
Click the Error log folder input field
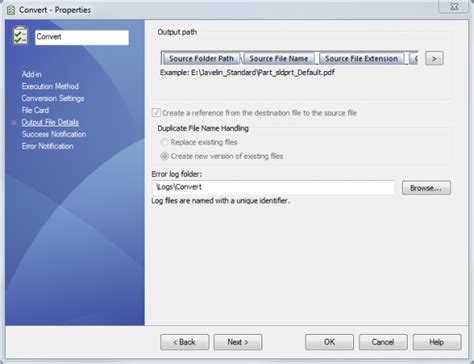(x=273, y=187)
